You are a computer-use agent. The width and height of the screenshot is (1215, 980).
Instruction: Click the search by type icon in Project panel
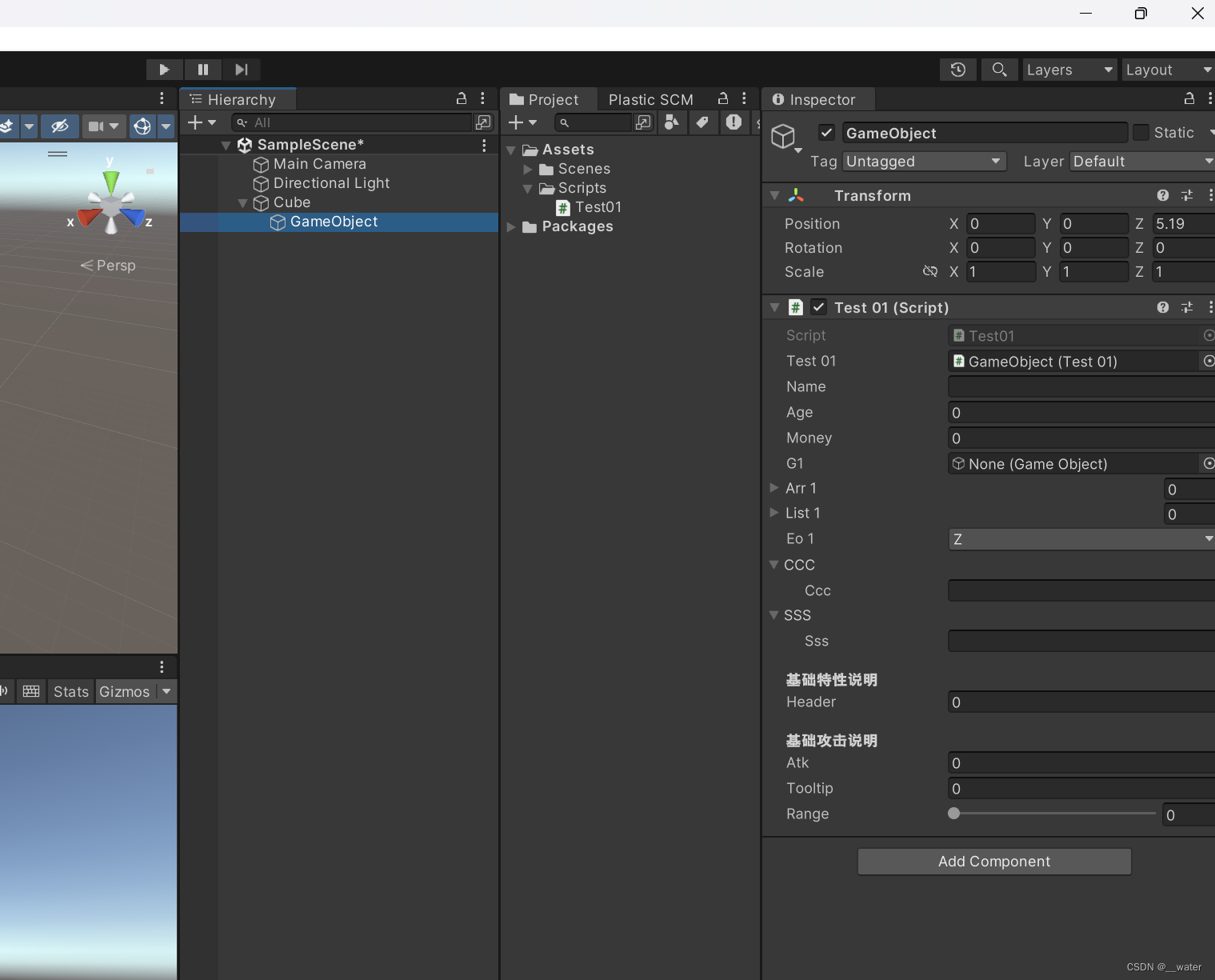point(671,122)
